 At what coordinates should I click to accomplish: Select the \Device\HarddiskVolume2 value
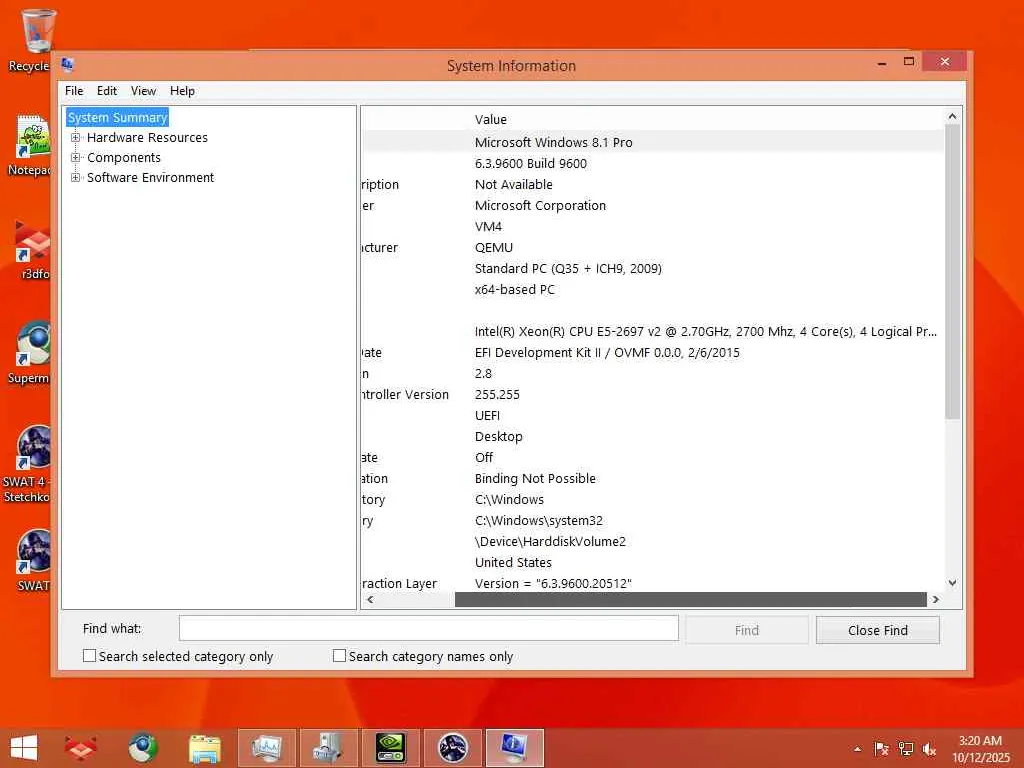pos(550,541)
